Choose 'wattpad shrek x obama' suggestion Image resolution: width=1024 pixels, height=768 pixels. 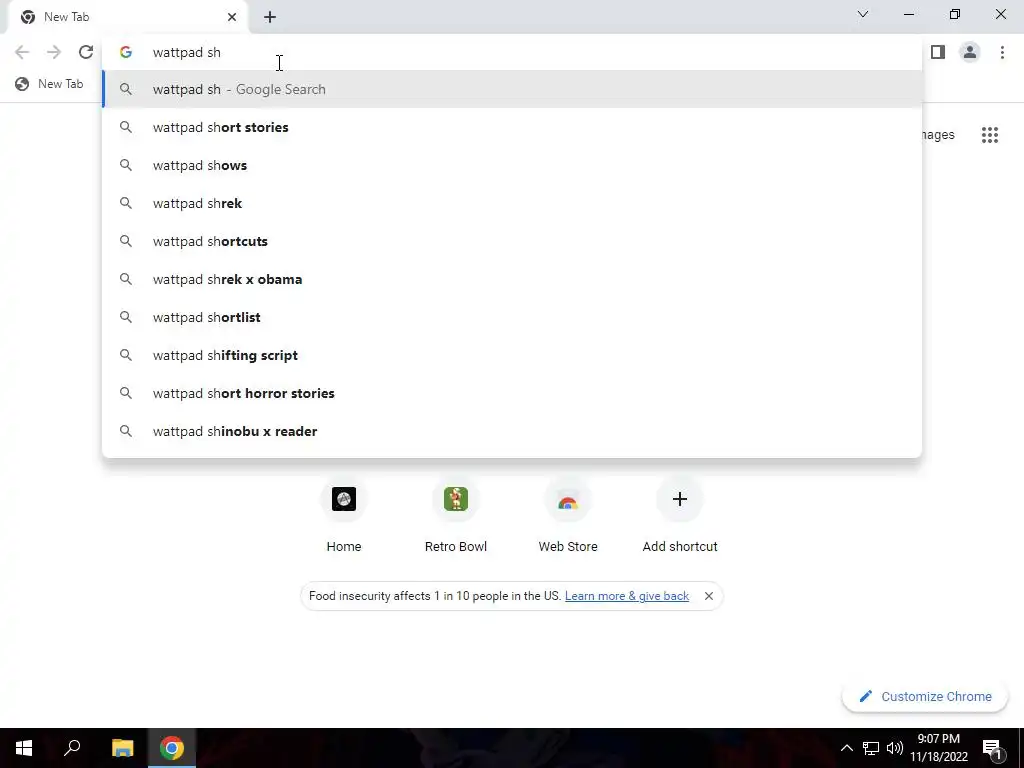512,280
